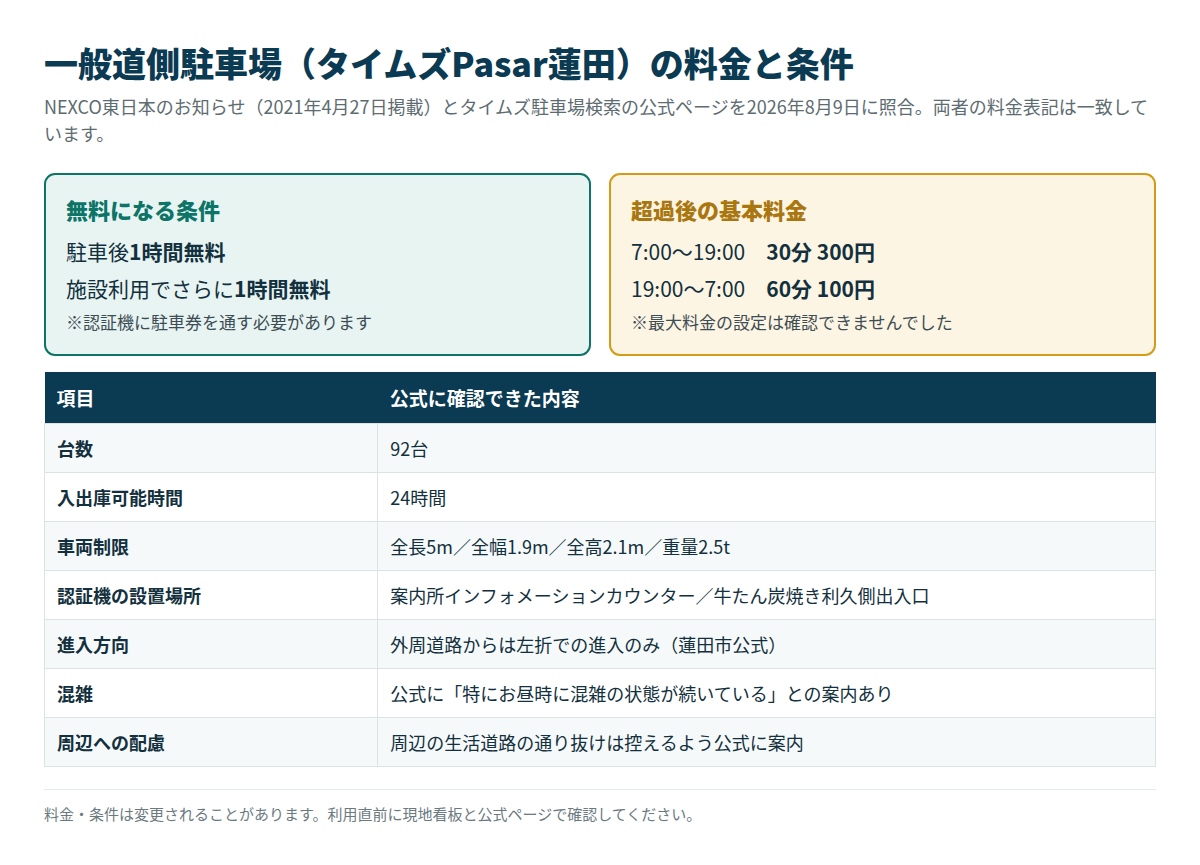
Task: Click the note ※最大料金の設定は確認できませんでした
Action: coord(792,322)
